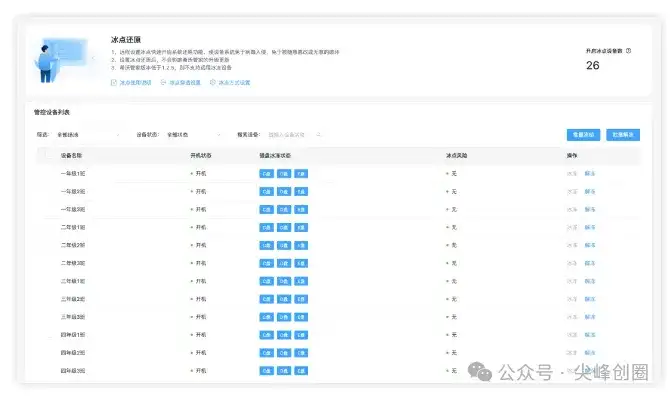The height and width of the screenshot is (399, 670).
Task: Click the D盘 tag in row 二年级3班
Action: point(284,263)
